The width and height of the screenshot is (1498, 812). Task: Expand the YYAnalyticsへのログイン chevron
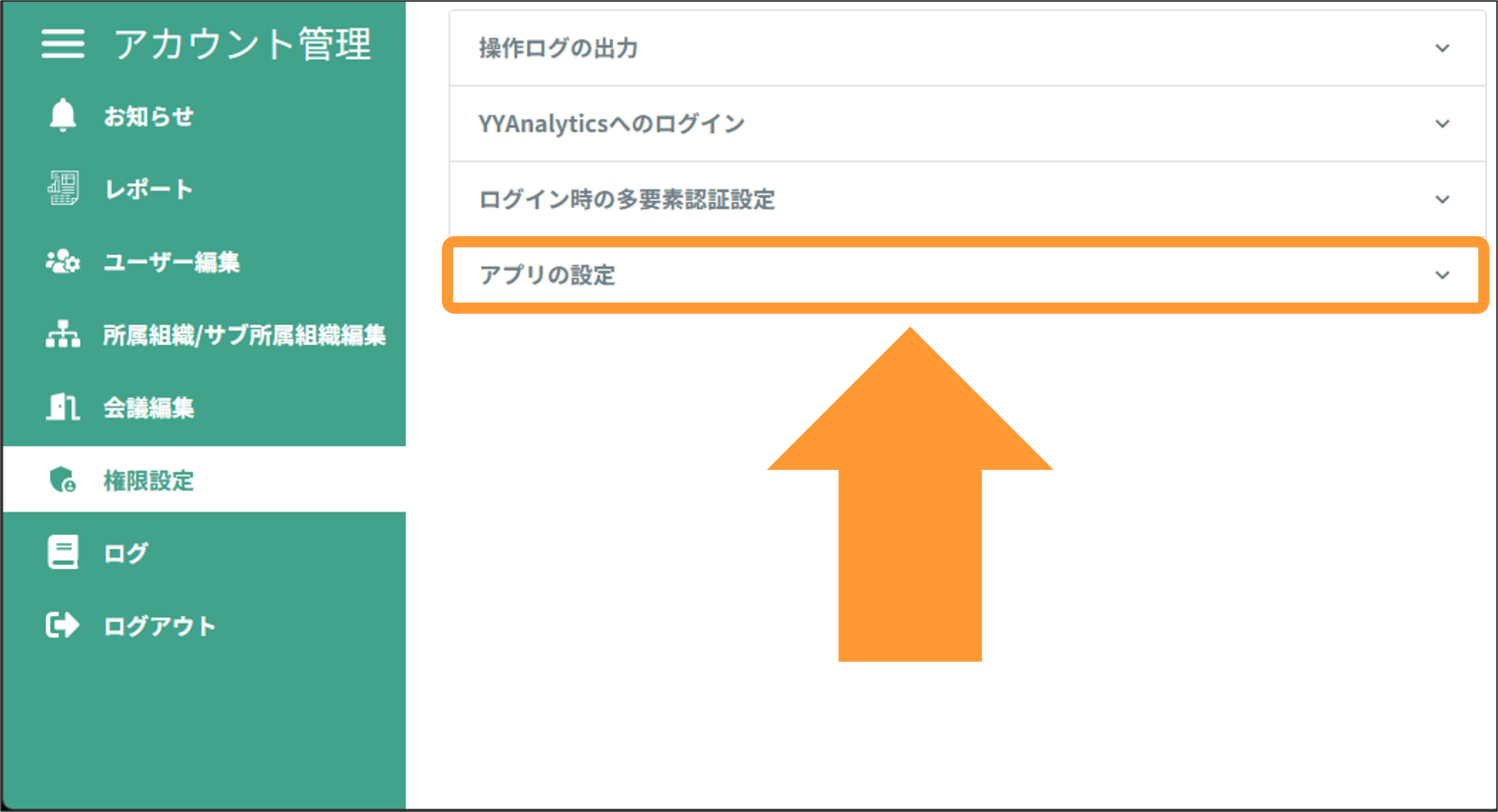coord(1442,124)
